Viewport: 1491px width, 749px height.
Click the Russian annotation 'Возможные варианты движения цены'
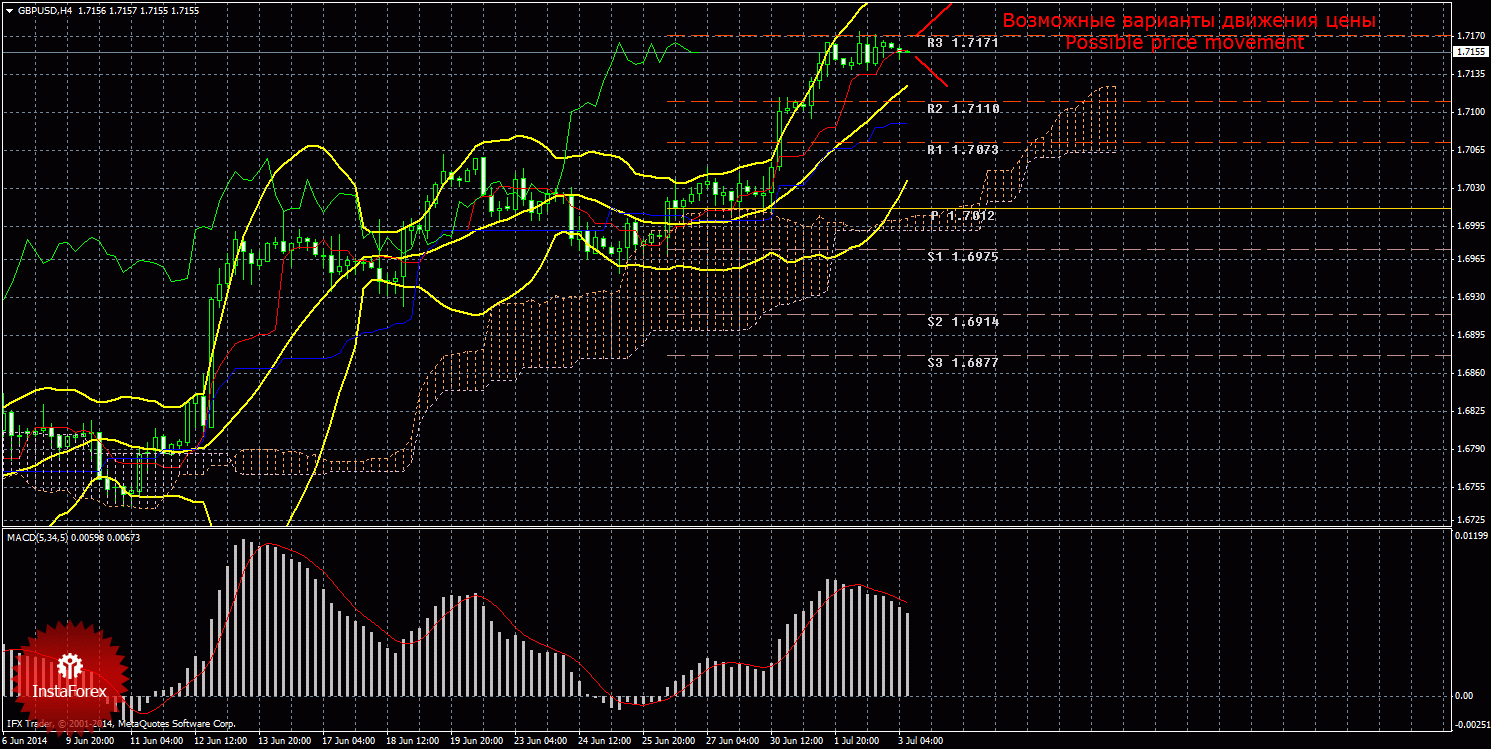[x=1190, y=21]
